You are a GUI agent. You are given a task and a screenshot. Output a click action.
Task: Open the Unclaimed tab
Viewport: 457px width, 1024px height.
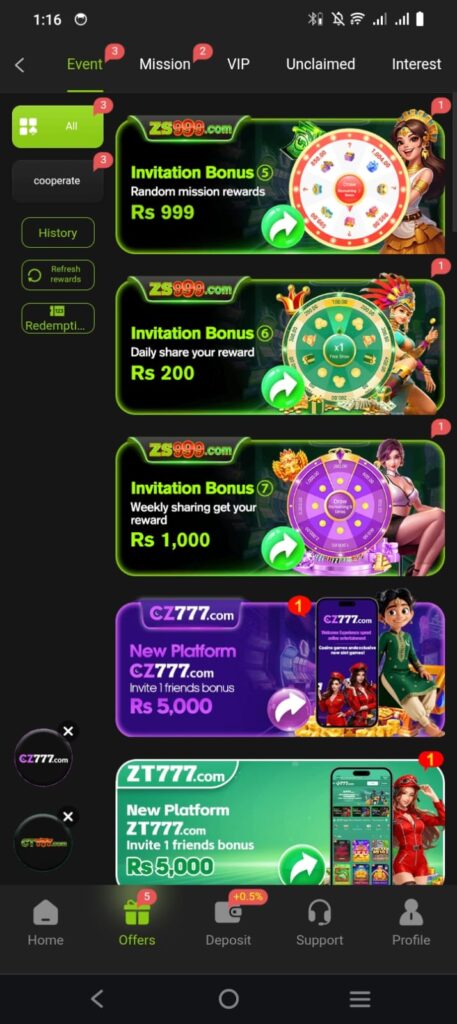[321, 64]
